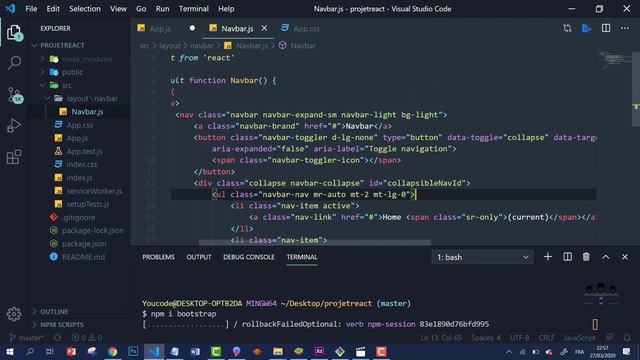This screenshot has width=640, height=360.
Task: Open index.css in the explorer
Action: pos(82,164)
